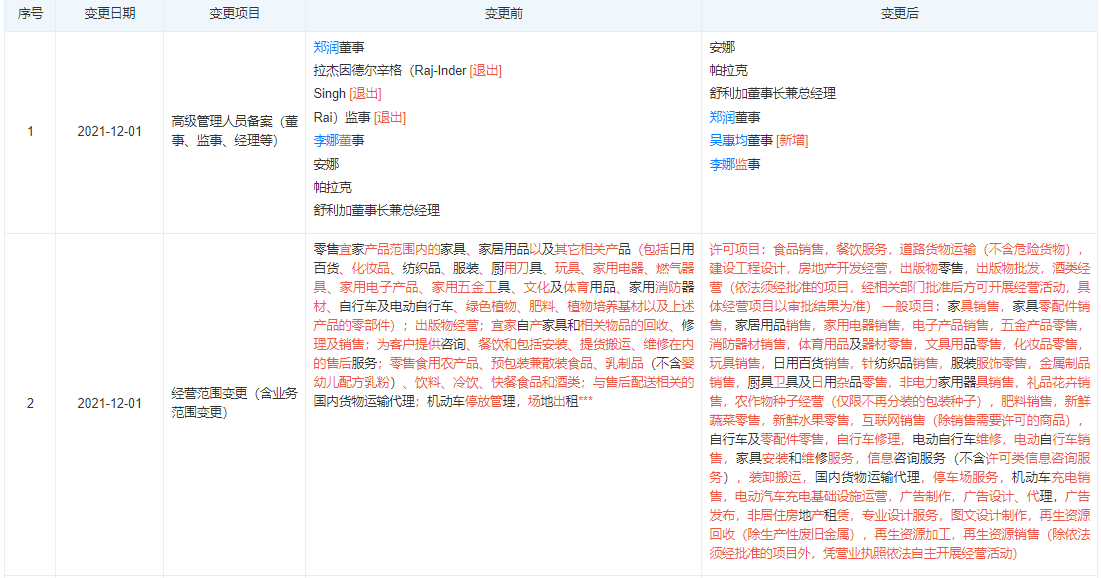
Task: Click the 经营范围变更 change item cell
Action: point(234,404)
